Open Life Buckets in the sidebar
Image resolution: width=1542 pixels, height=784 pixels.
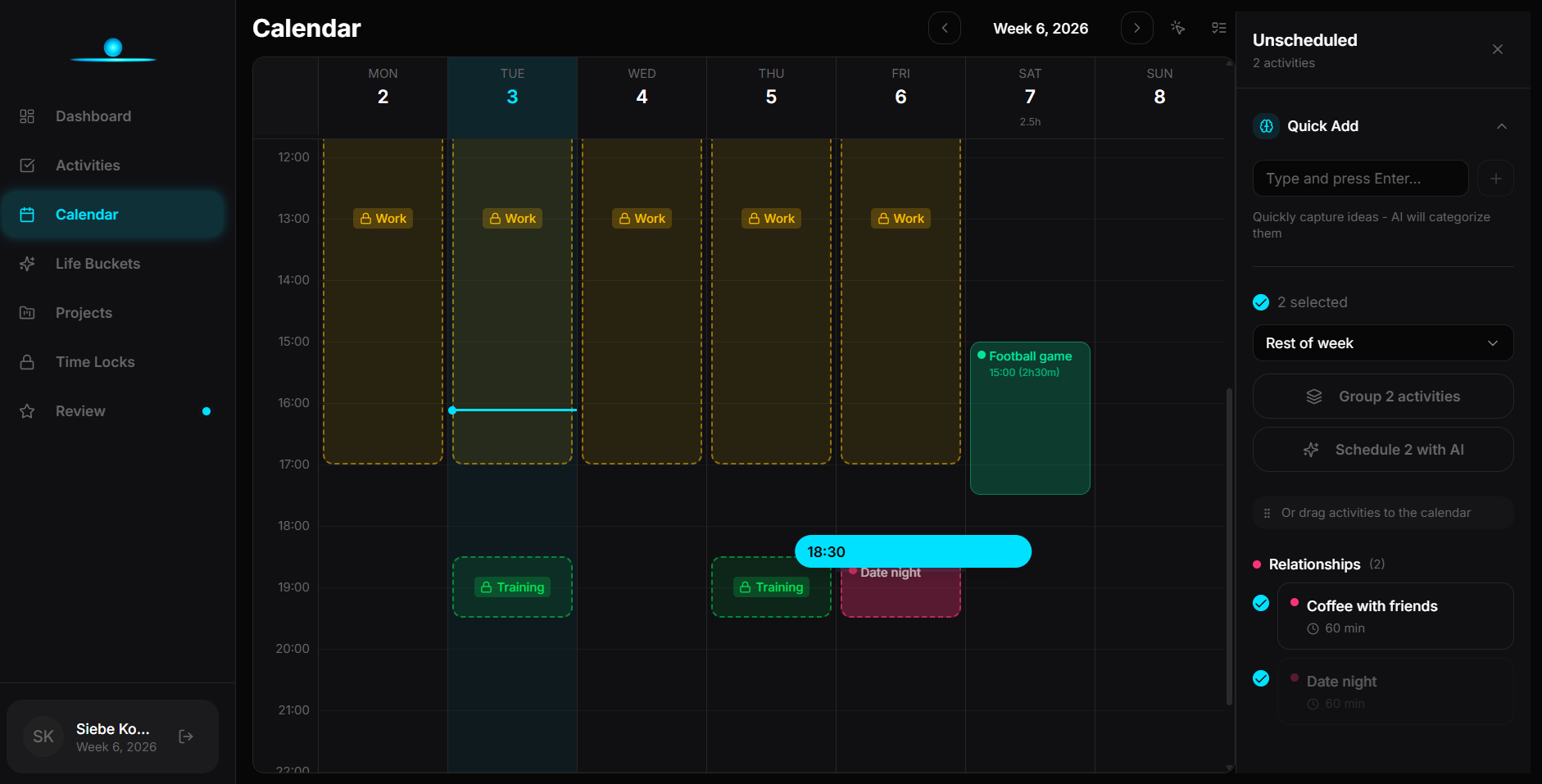point(98,263)
